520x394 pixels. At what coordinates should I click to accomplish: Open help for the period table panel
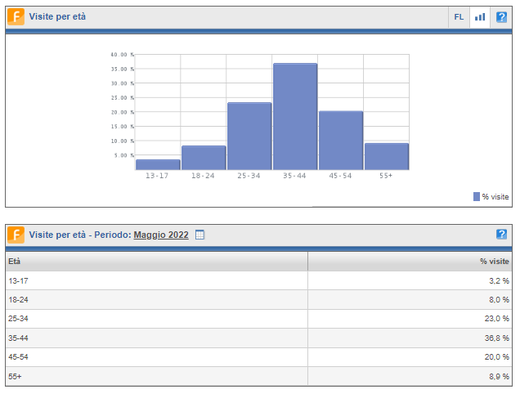(501, 234)
